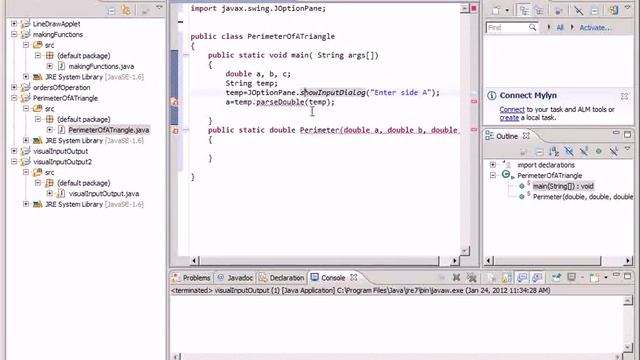Screen dimensions: 640x360
Task: Toggle Categorized presentation in Task List
Action: (x=524, y=11)
